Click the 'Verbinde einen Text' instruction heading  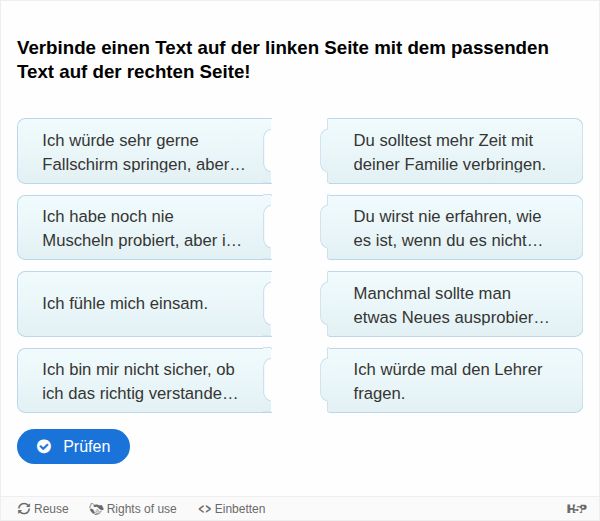tap(283, 60)
